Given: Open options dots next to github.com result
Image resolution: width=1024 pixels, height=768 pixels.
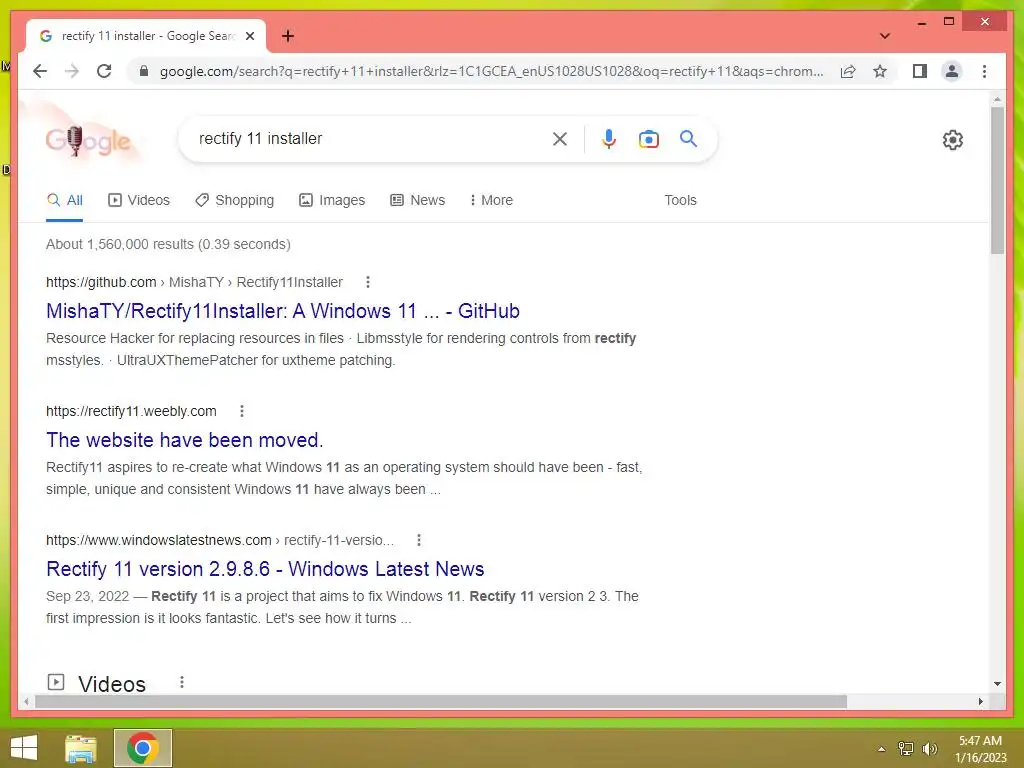Looking at the screenshot, I should (368, 281).
